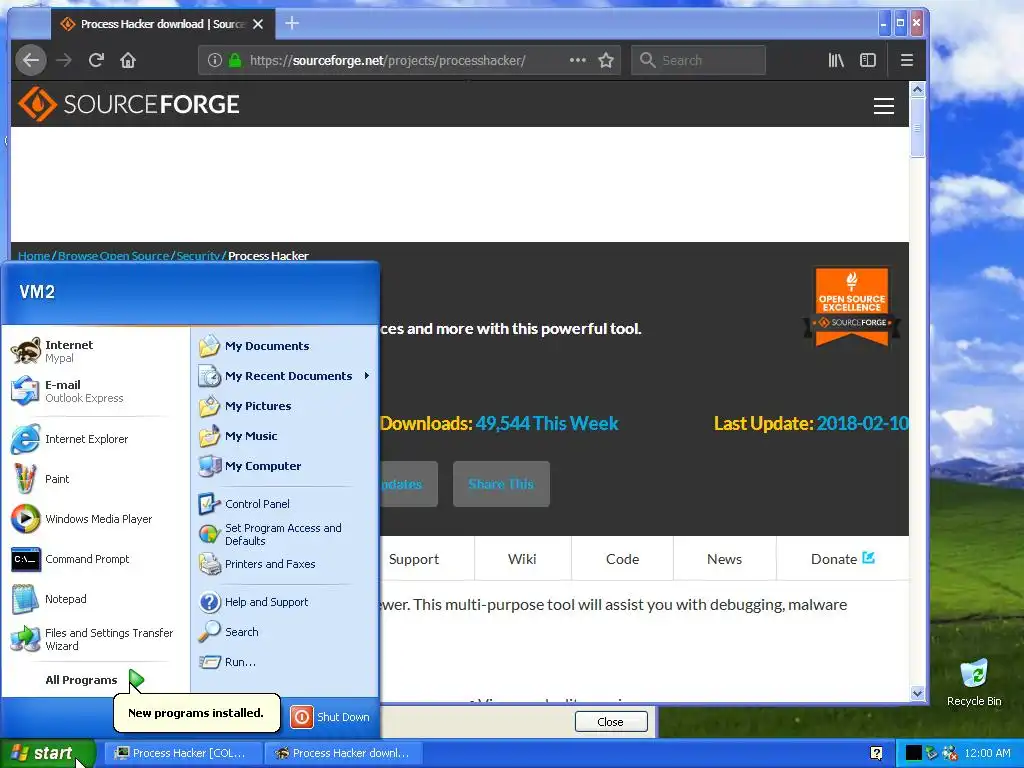This screenshot has height=768, width=1024.
Task: Expand My Recent Documents submenu
Action: coord(285,376)
